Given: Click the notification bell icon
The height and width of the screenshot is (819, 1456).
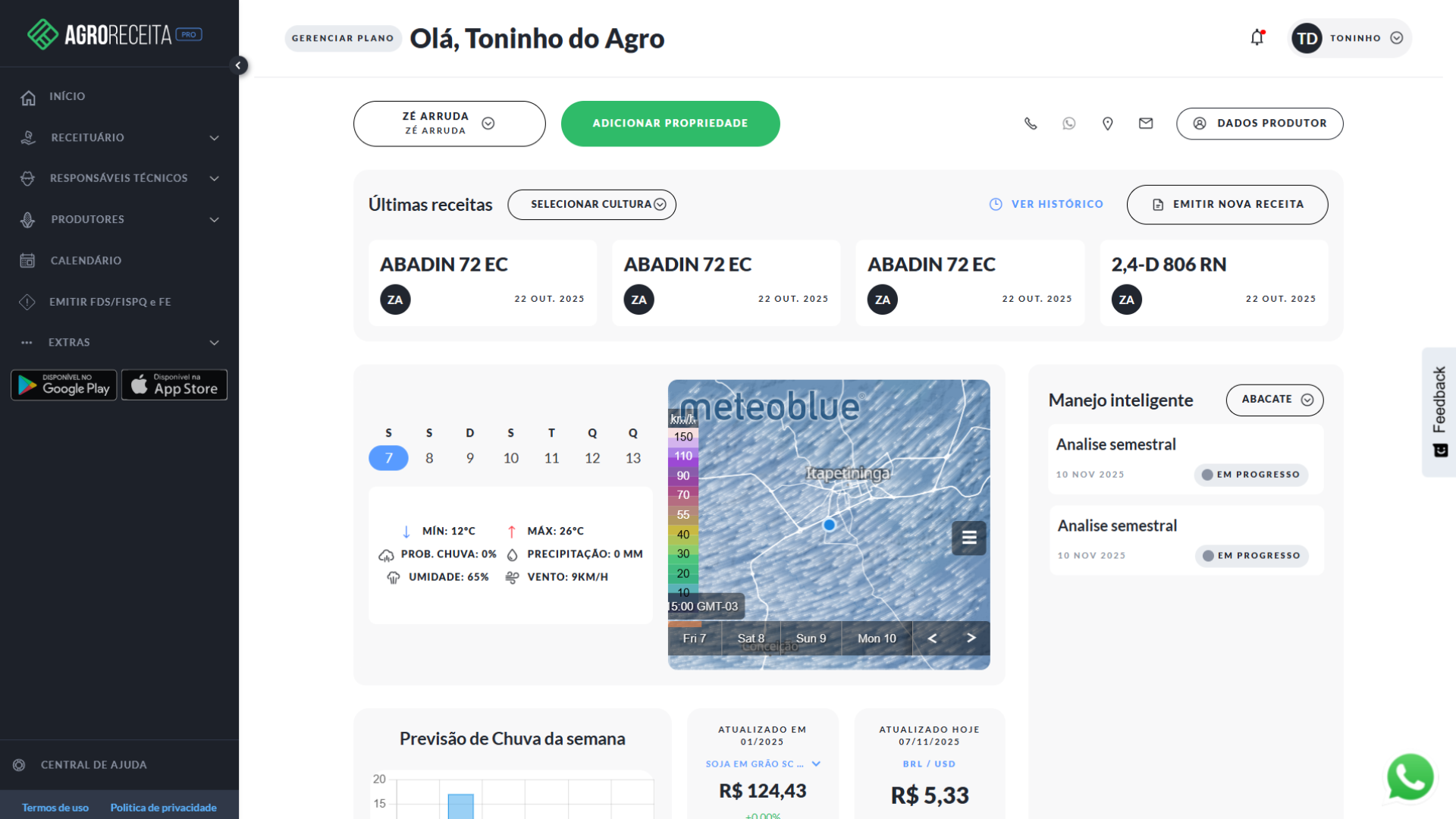Looking at the screenshot, I should 1257,37.
